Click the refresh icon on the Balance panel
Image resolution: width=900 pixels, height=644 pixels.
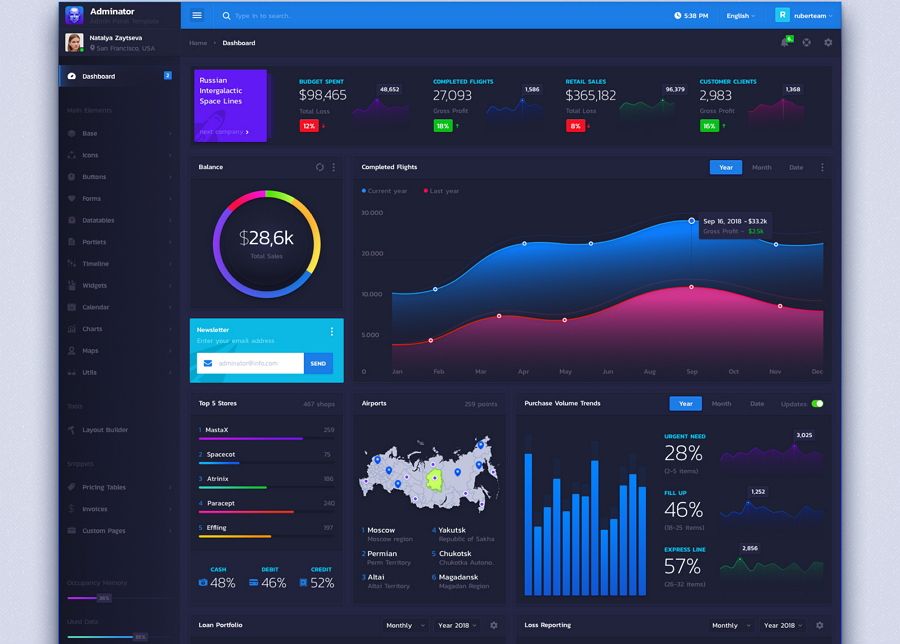click(320, 167)
